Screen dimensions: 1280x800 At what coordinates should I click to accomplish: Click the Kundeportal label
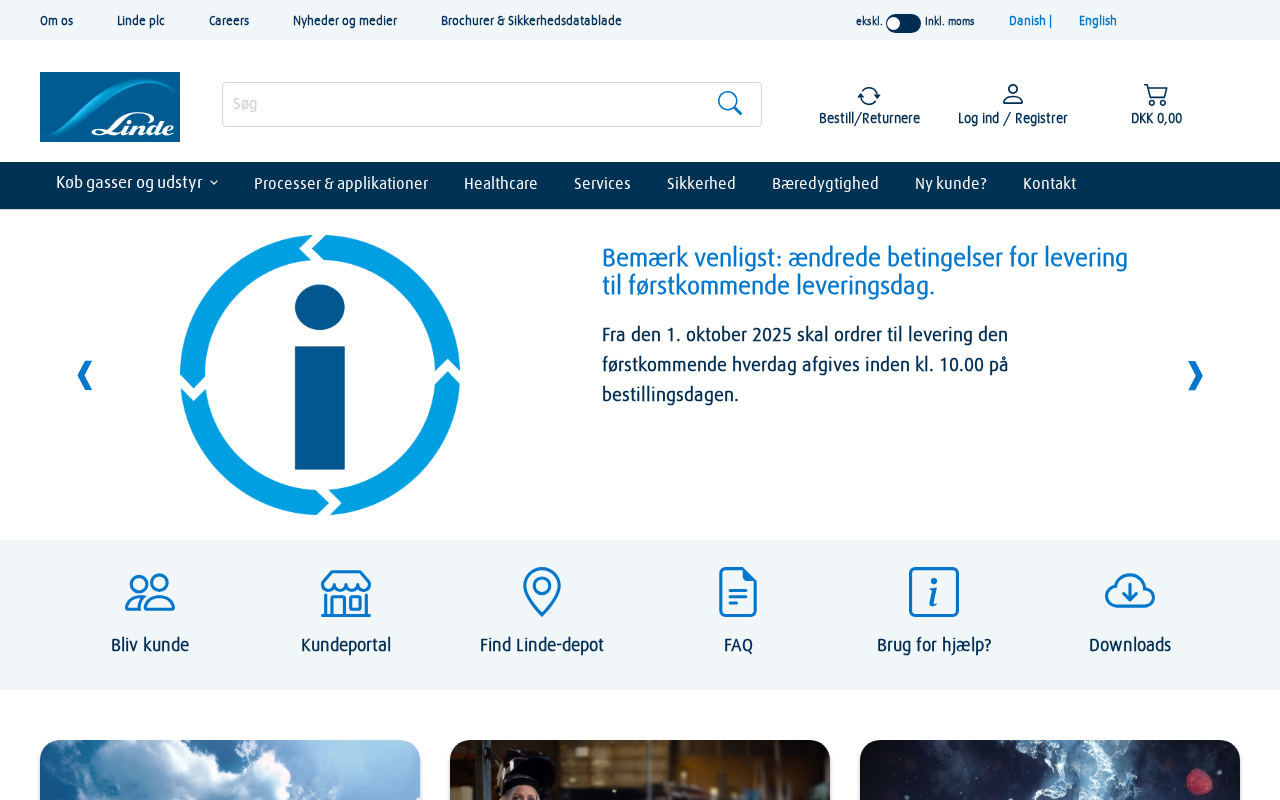(346, 645)
